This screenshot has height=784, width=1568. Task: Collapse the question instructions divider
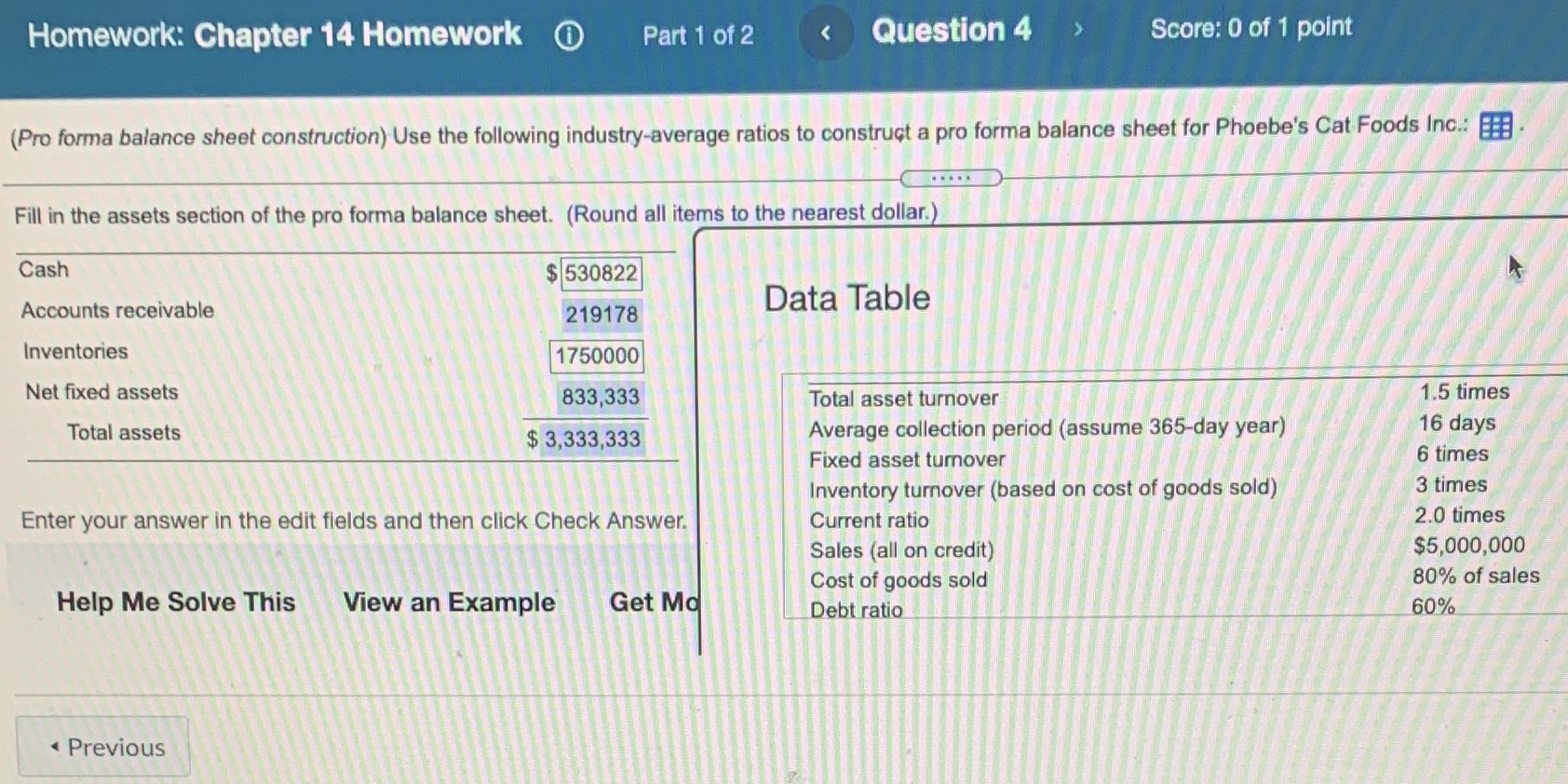coord(952,177)
